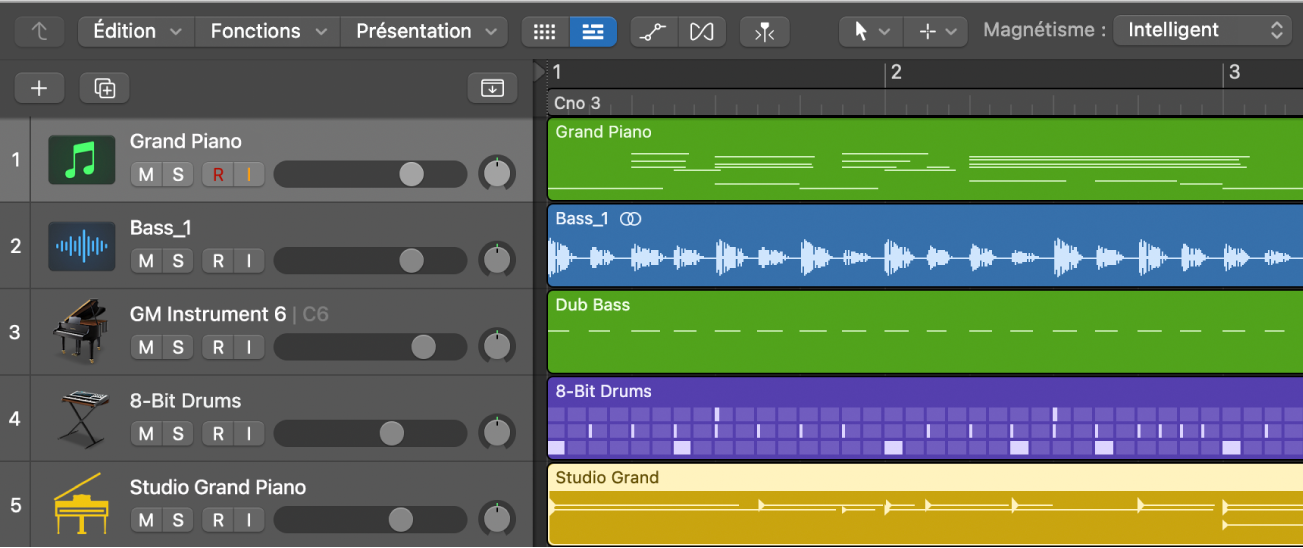The image size is (1303, 548).
Task: Select the list view icon
Action: (593, 31)
